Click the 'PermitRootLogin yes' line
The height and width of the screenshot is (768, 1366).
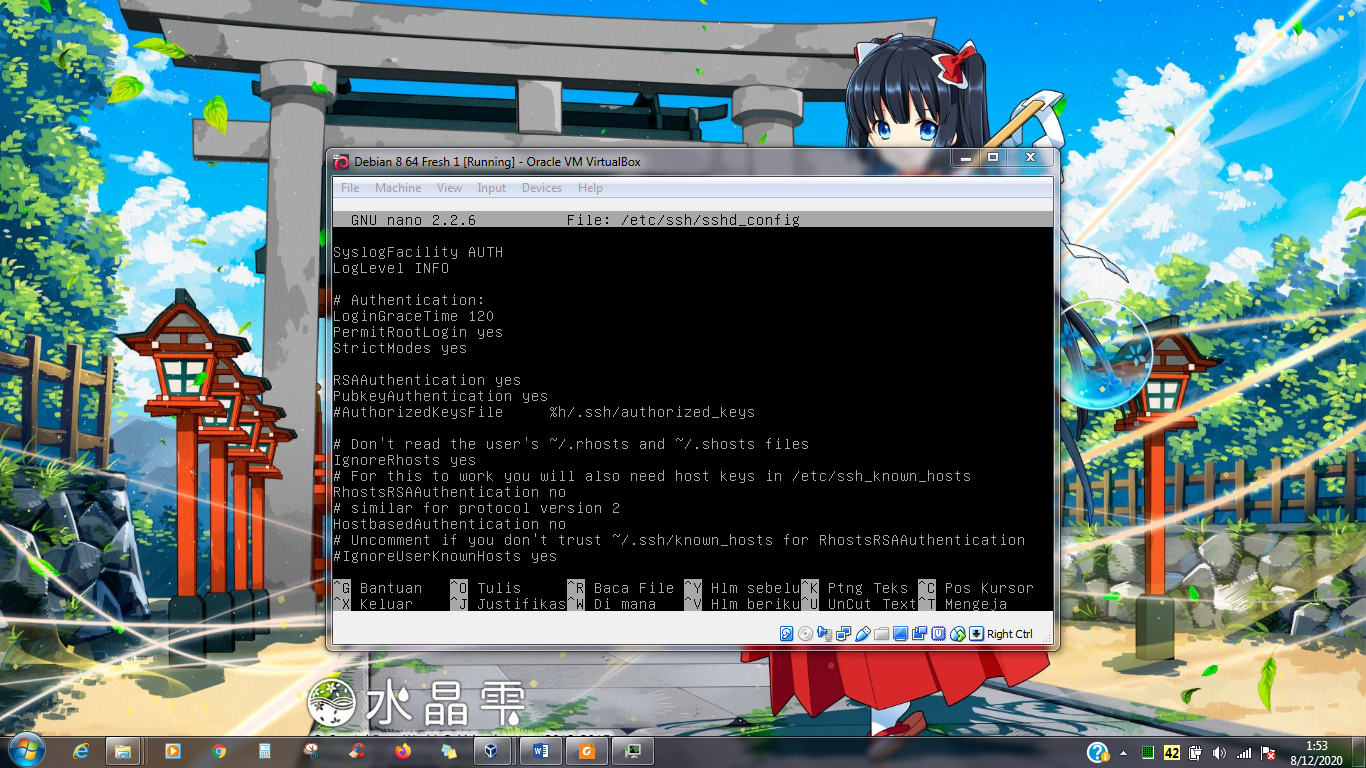pos(418,332)
